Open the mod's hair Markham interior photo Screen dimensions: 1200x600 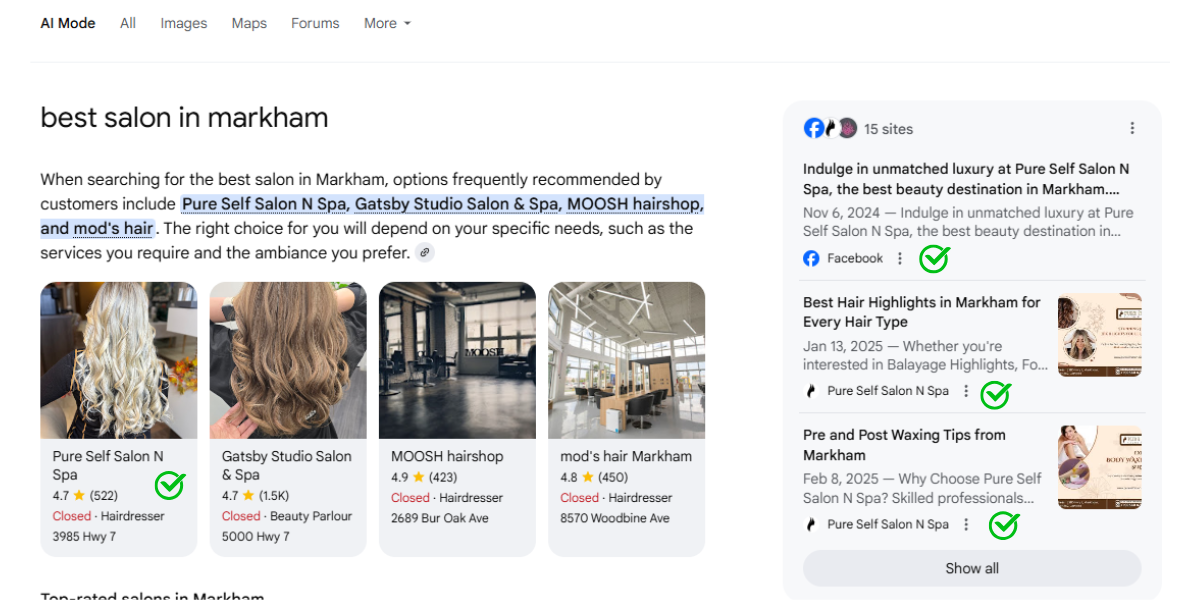pyautogui.click(x=626, y=360)
